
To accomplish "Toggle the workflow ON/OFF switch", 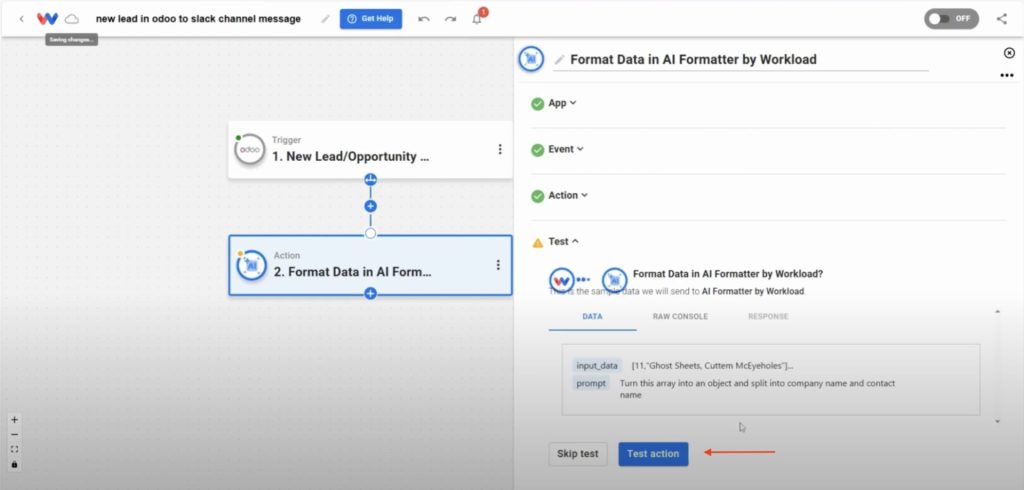I will pyautogui.click(x=951, y=19).
